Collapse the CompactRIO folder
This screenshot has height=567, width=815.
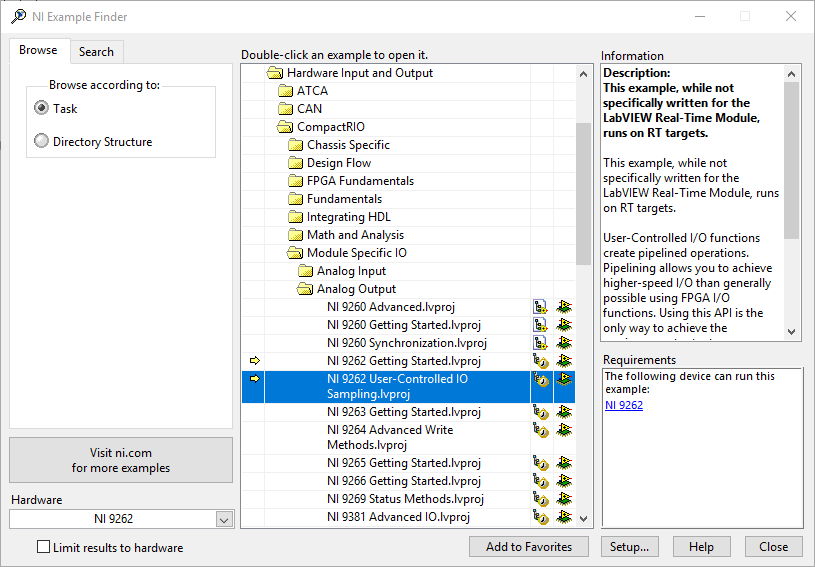point(285,127)
